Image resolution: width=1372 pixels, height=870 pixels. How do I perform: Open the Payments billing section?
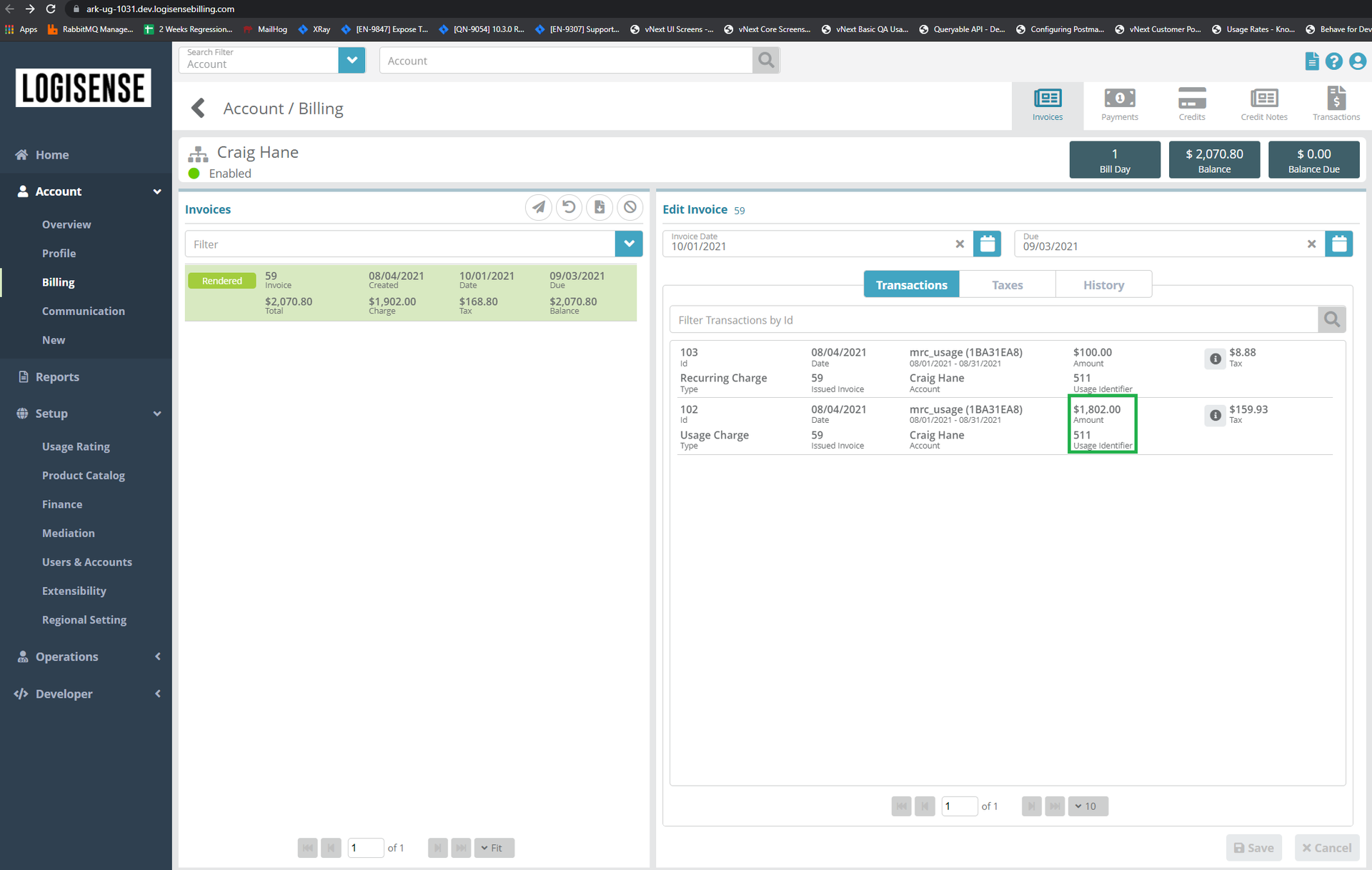1119,104
